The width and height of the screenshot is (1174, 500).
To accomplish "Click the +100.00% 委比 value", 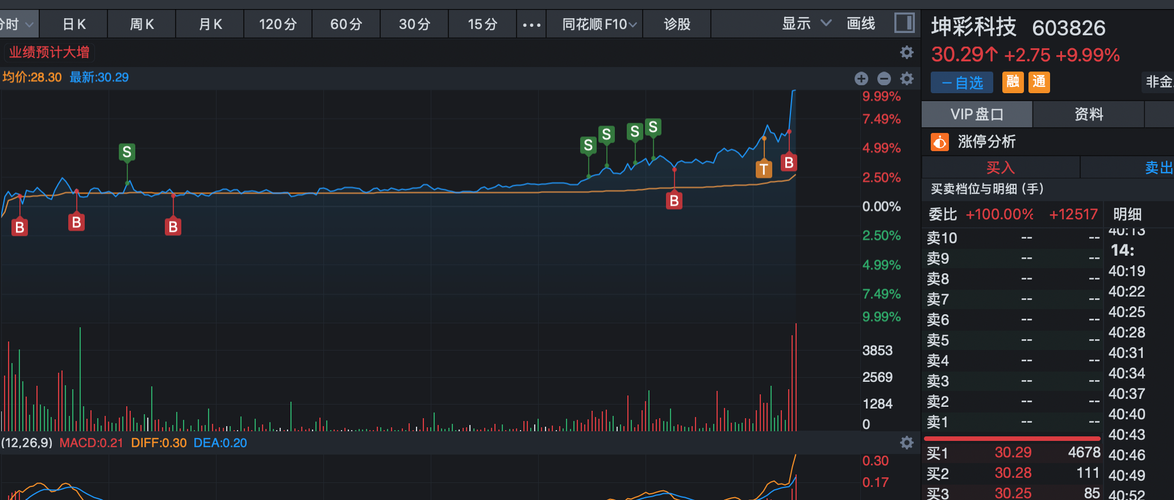I will [x=1000, y=215].
